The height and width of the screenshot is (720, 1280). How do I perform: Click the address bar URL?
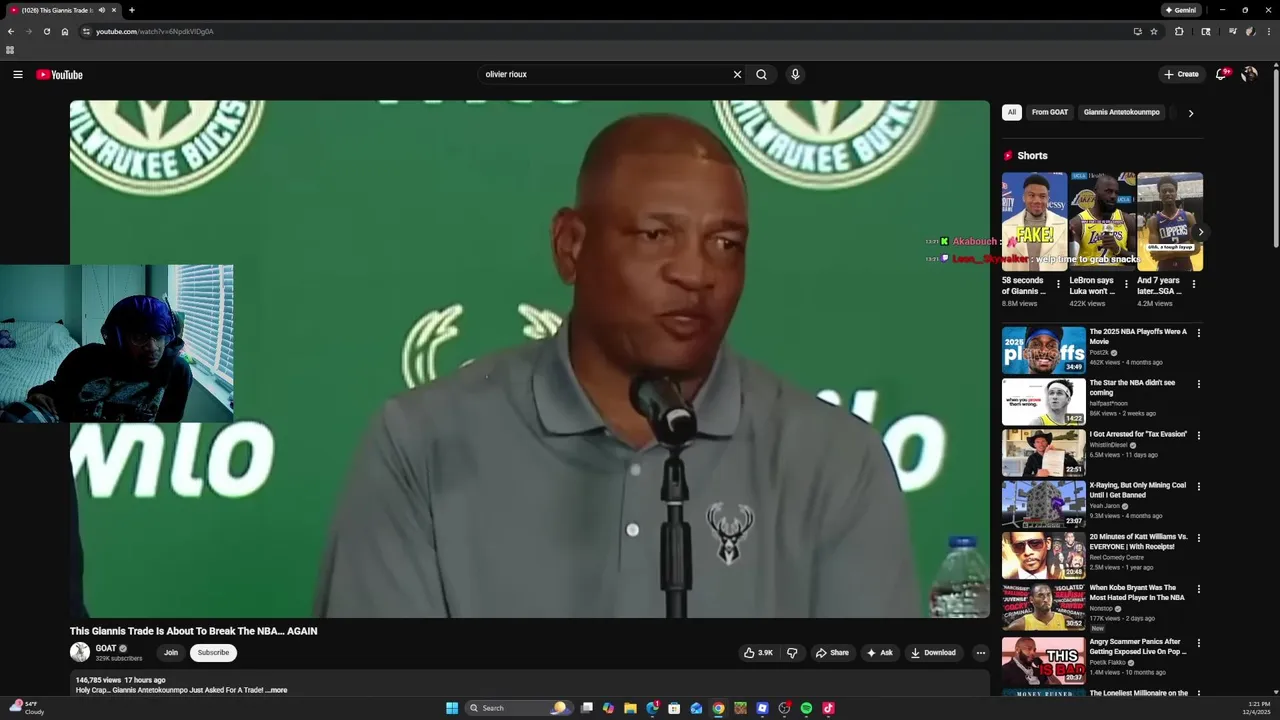[x=155, y=31]
